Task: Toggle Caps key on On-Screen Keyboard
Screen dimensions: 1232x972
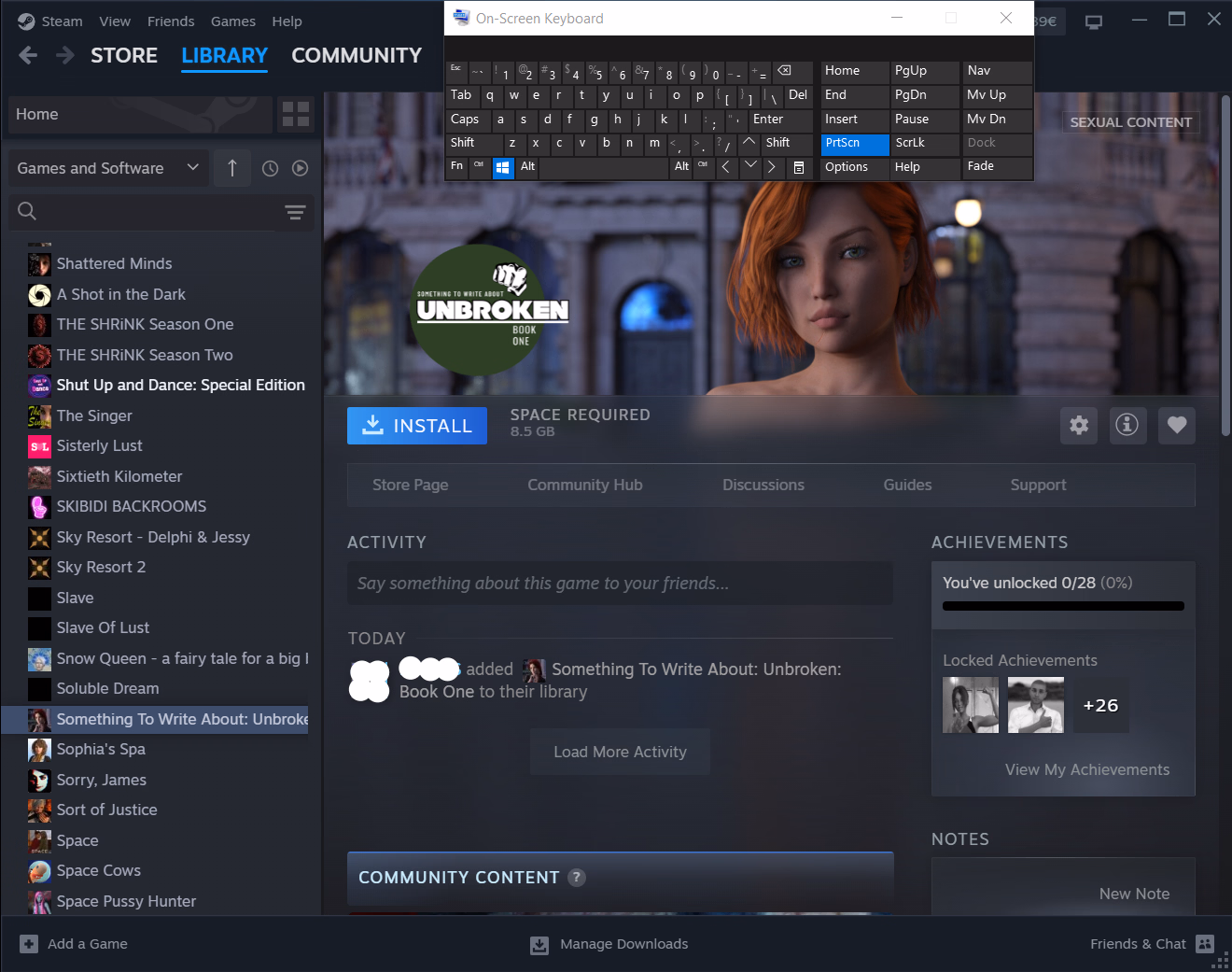Action: (469, 120)
